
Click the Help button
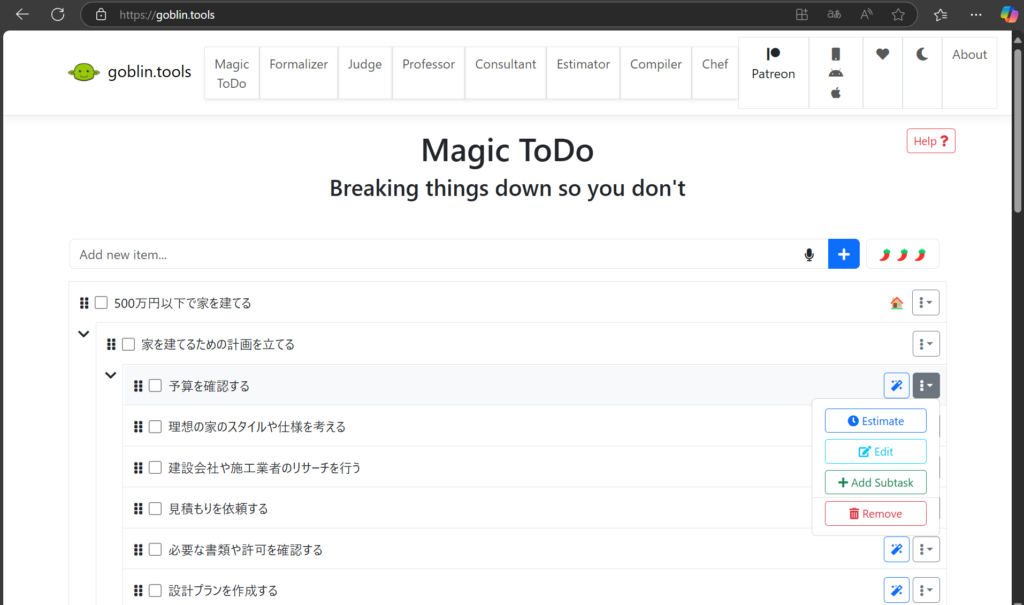pyautogui.click(x=930, y=141)
